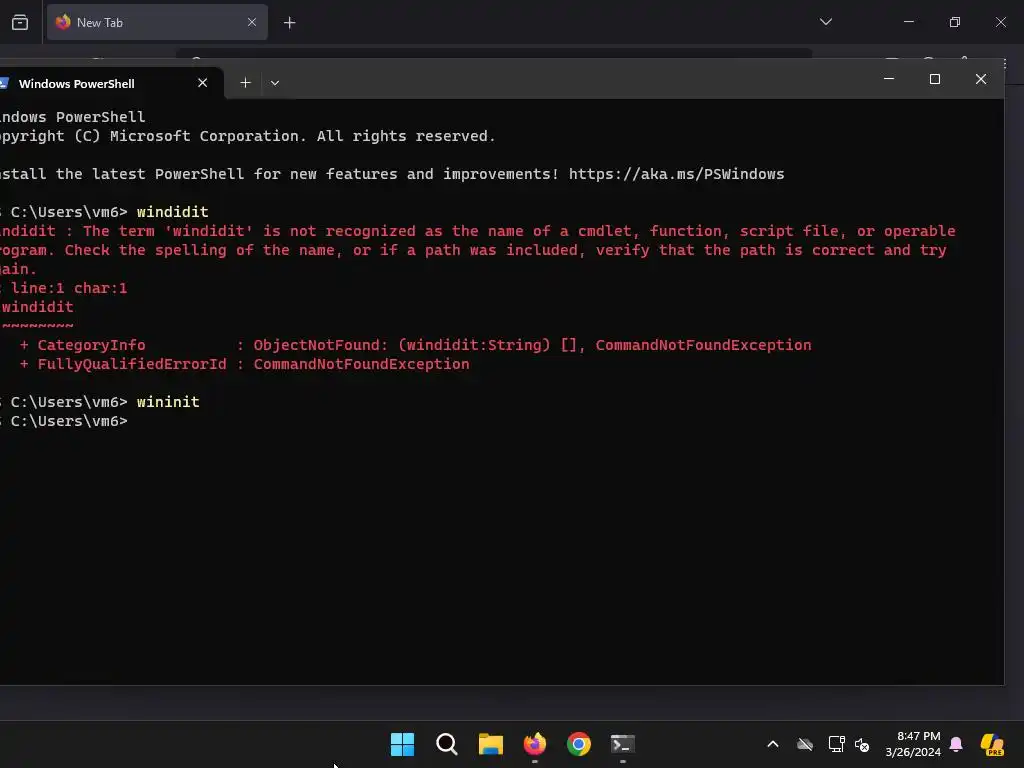Viewport: 1024px width, 768px height.
Task: Click the https://aka.ms/PSWindows link
Action: 676,174
